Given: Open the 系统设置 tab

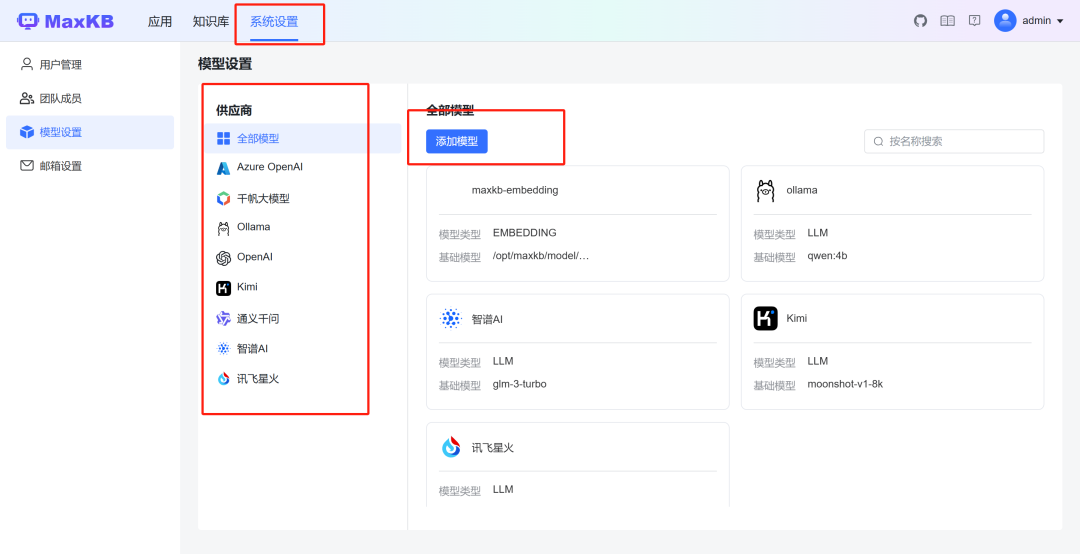Looking at the screenshot, I should click(x=274, y=21).
